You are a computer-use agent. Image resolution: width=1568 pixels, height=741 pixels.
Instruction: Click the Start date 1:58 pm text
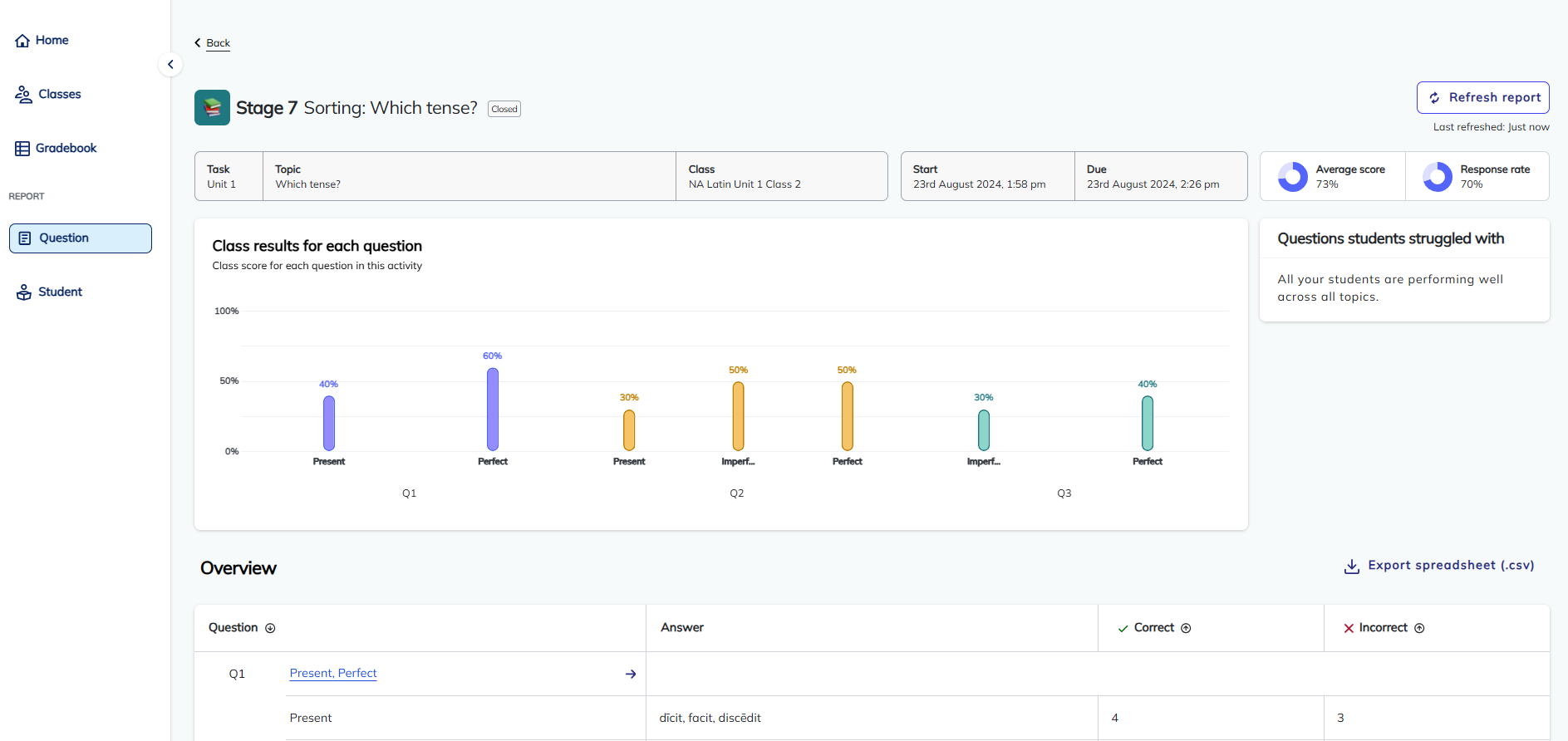coord(980,184)
